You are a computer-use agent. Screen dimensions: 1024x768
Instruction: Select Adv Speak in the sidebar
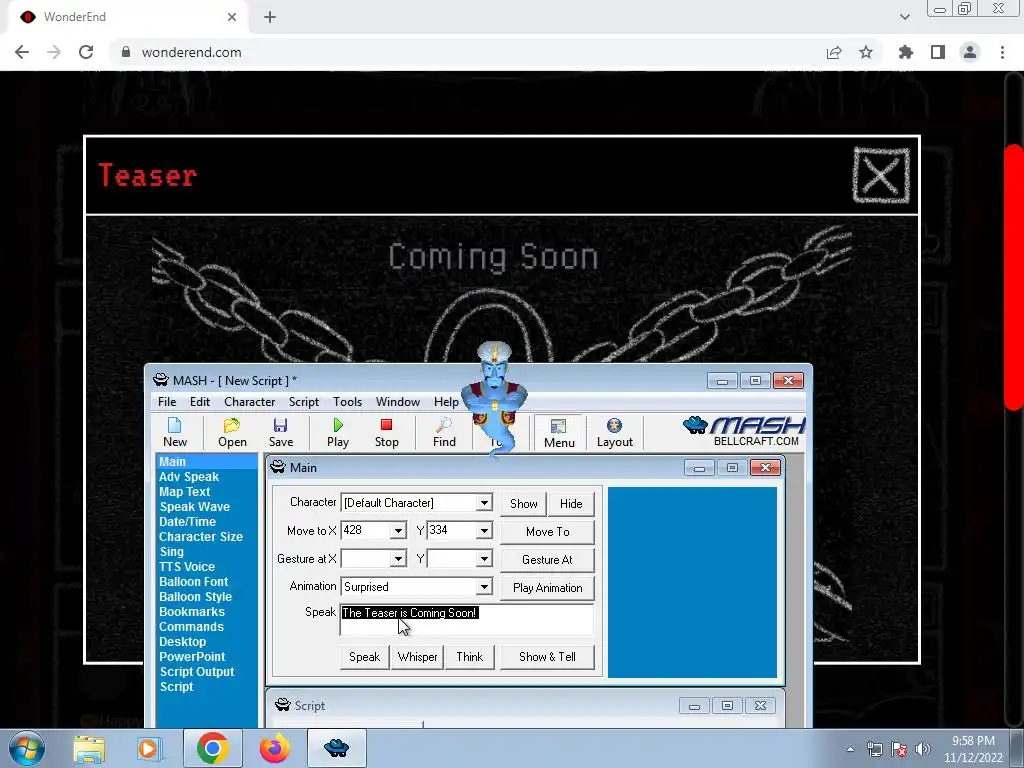tap(189, 477)
